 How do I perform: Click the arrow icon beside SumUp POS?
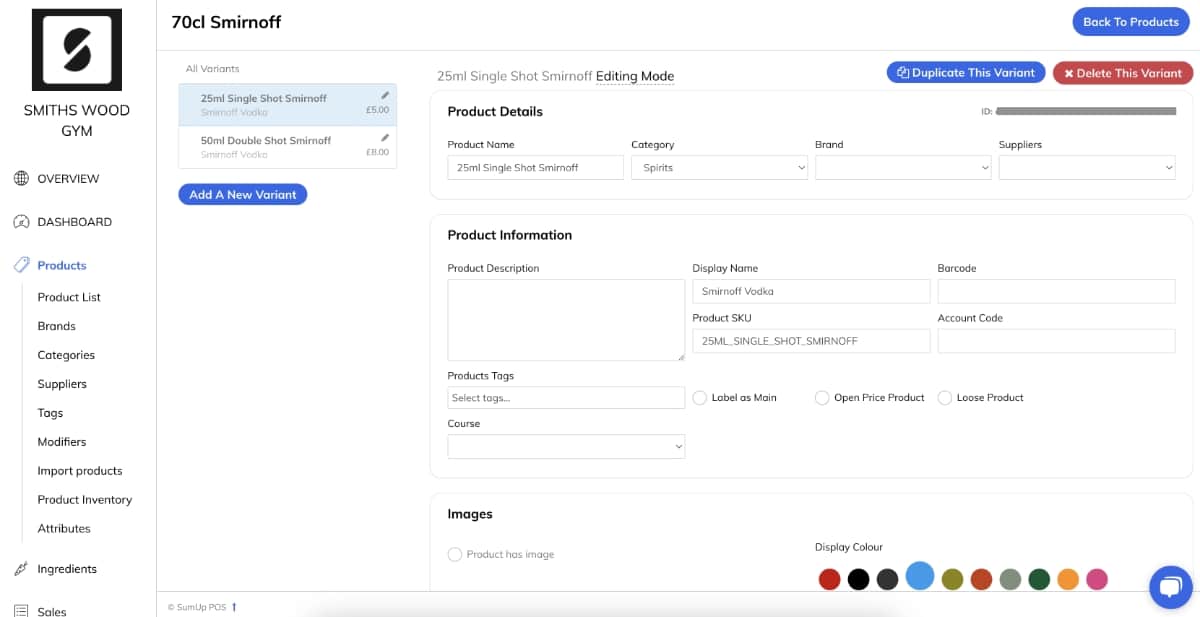(x=234, y=606)
